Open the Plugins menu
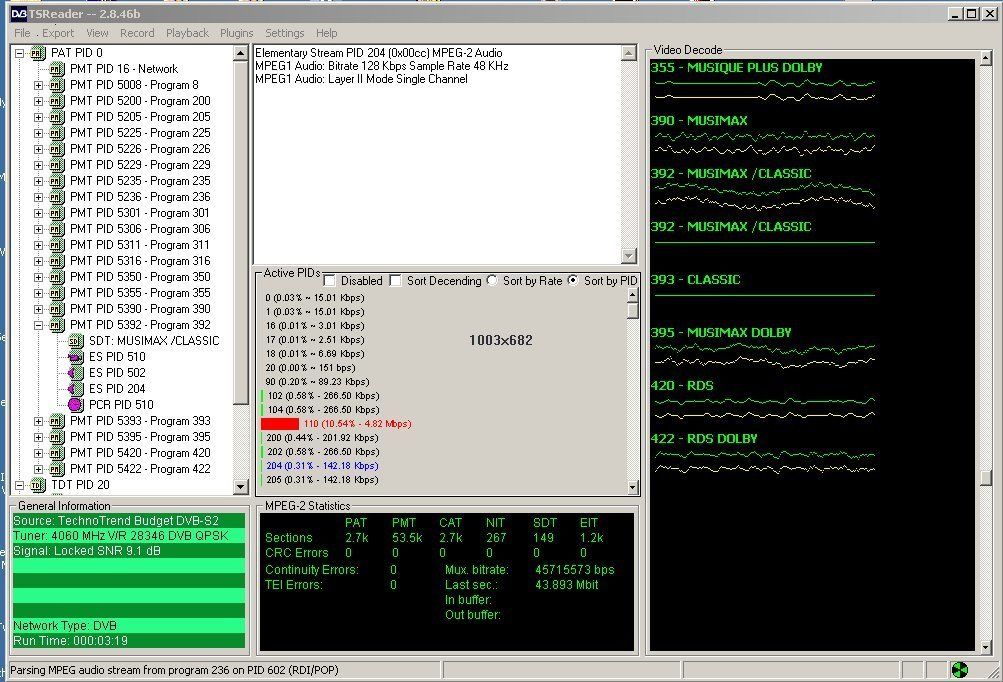The height and width of the screenshot is (682, 1003). pos(237,33)
